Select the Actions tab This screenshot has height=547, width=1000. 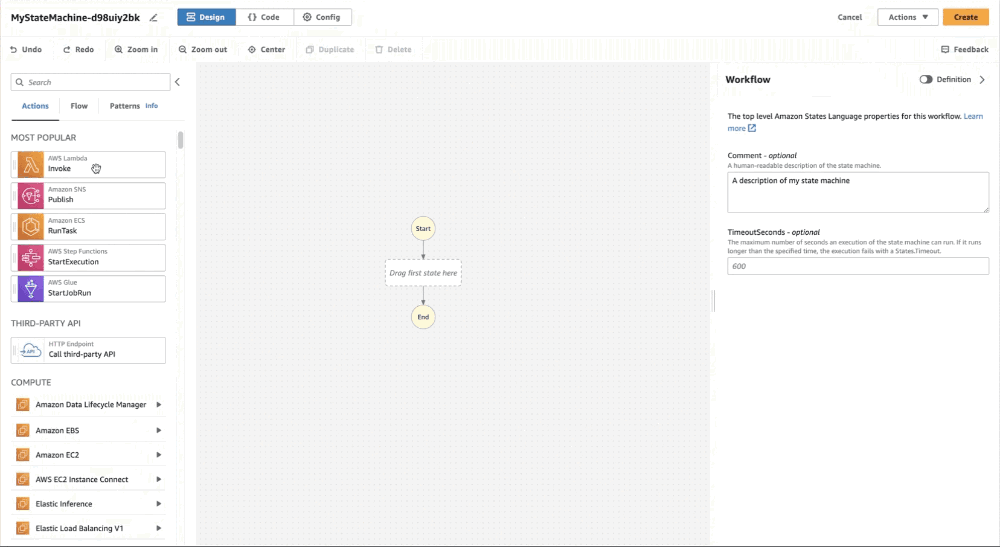tap(35, 106)
